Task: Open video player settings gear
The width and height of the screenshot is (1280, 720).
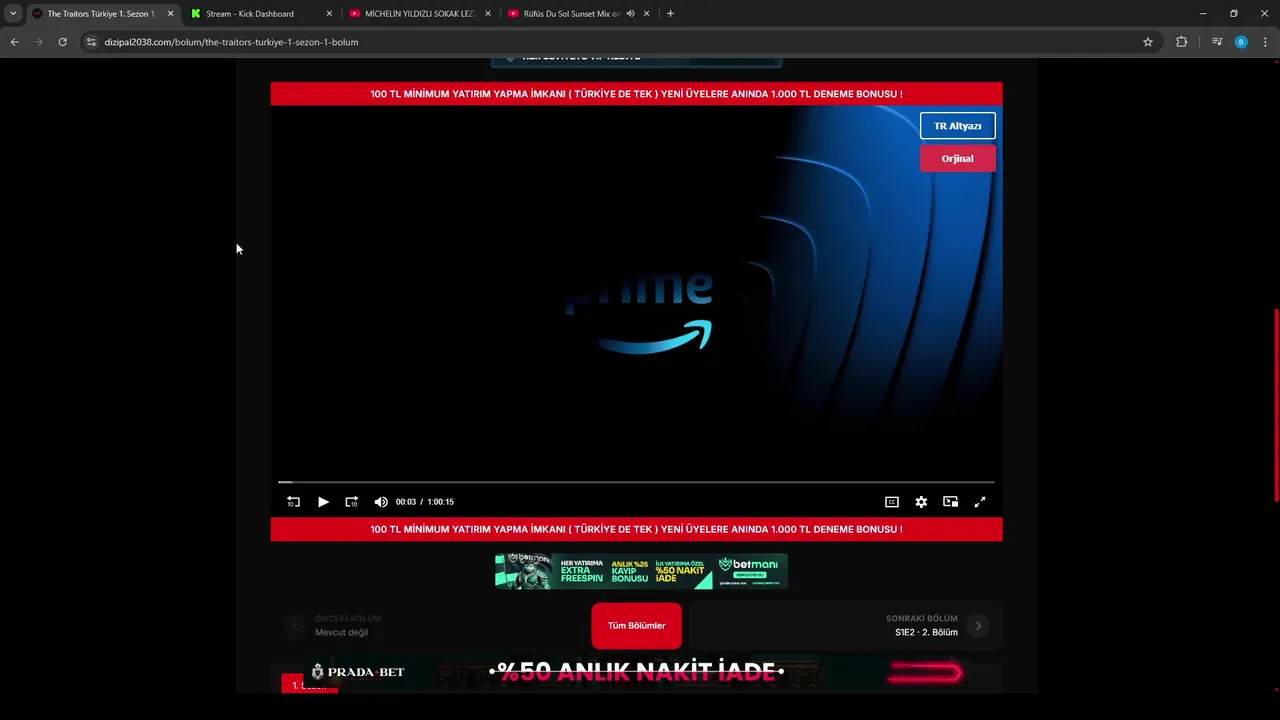Action: tap(921, 502)
